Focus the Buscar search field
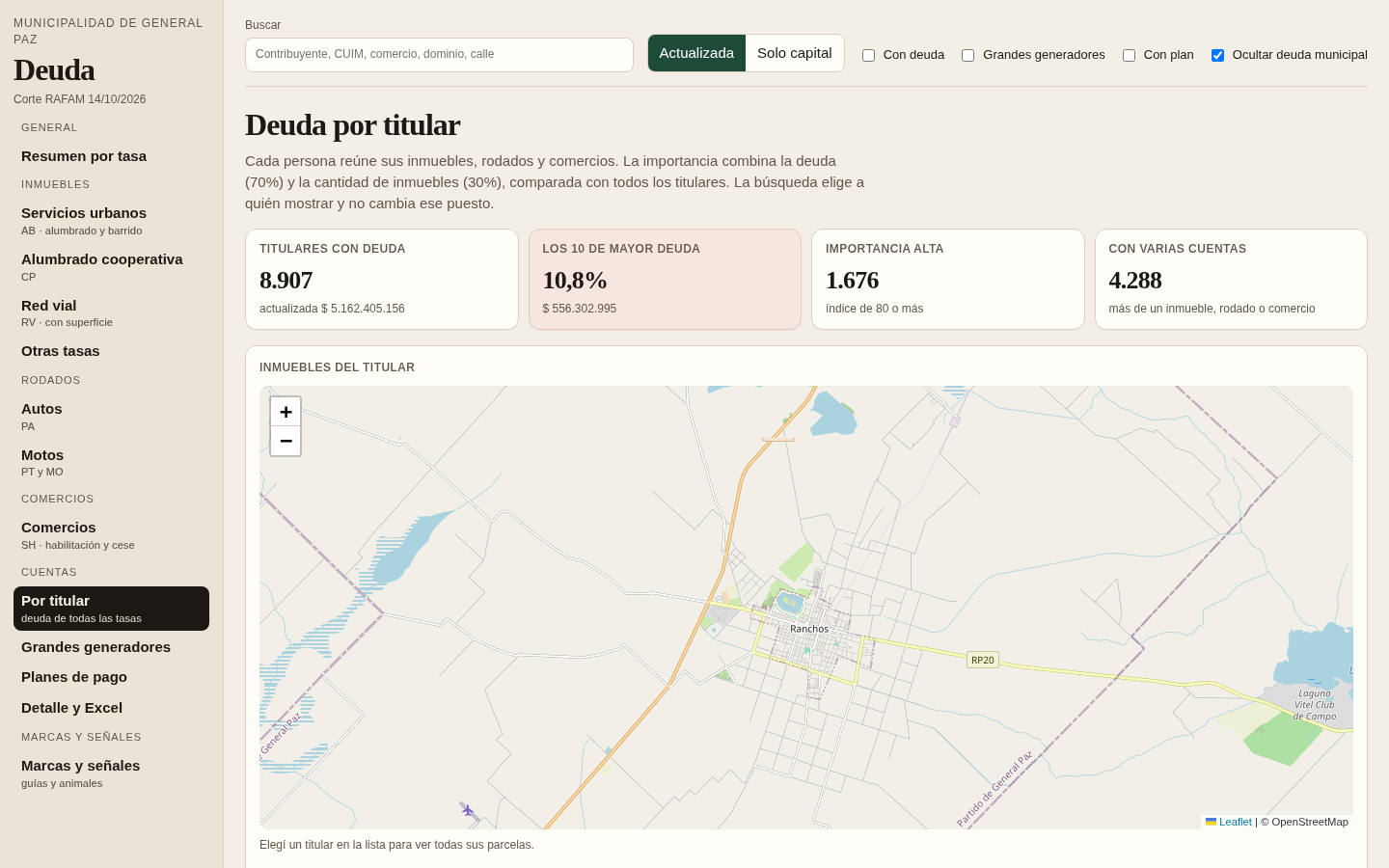Image resolution: width=1389 pixels, height=868 pixels. click(439, 55)
